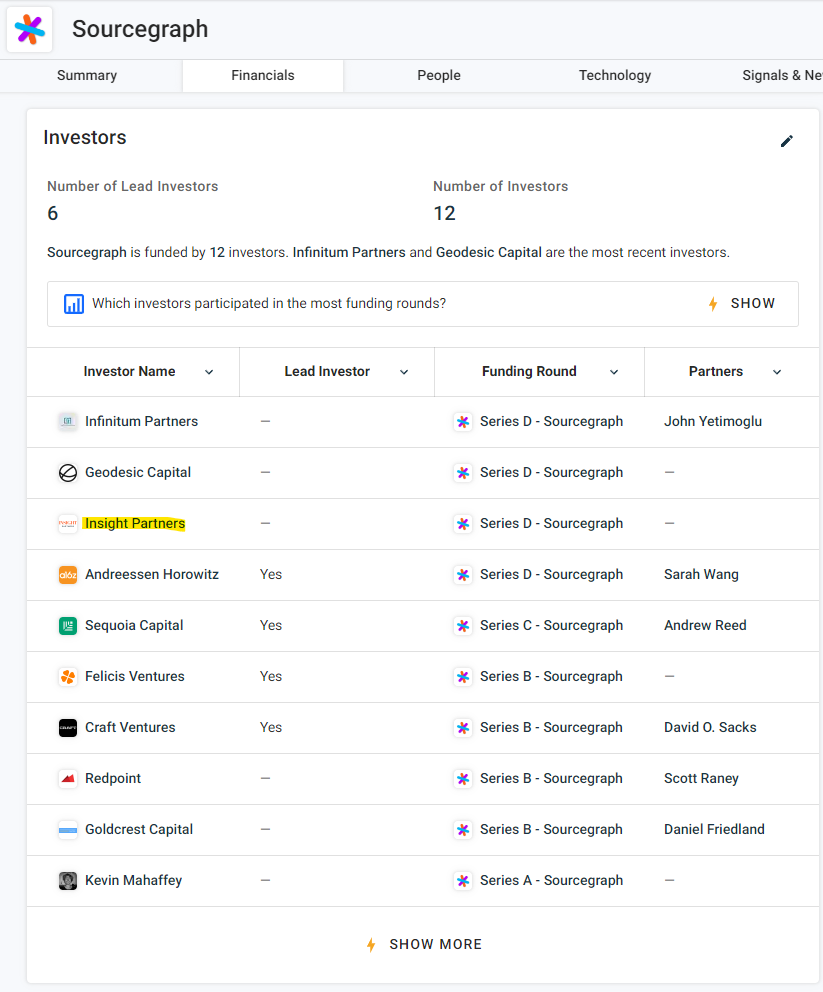Open the Funding Round column dropdown

[614, 372]
